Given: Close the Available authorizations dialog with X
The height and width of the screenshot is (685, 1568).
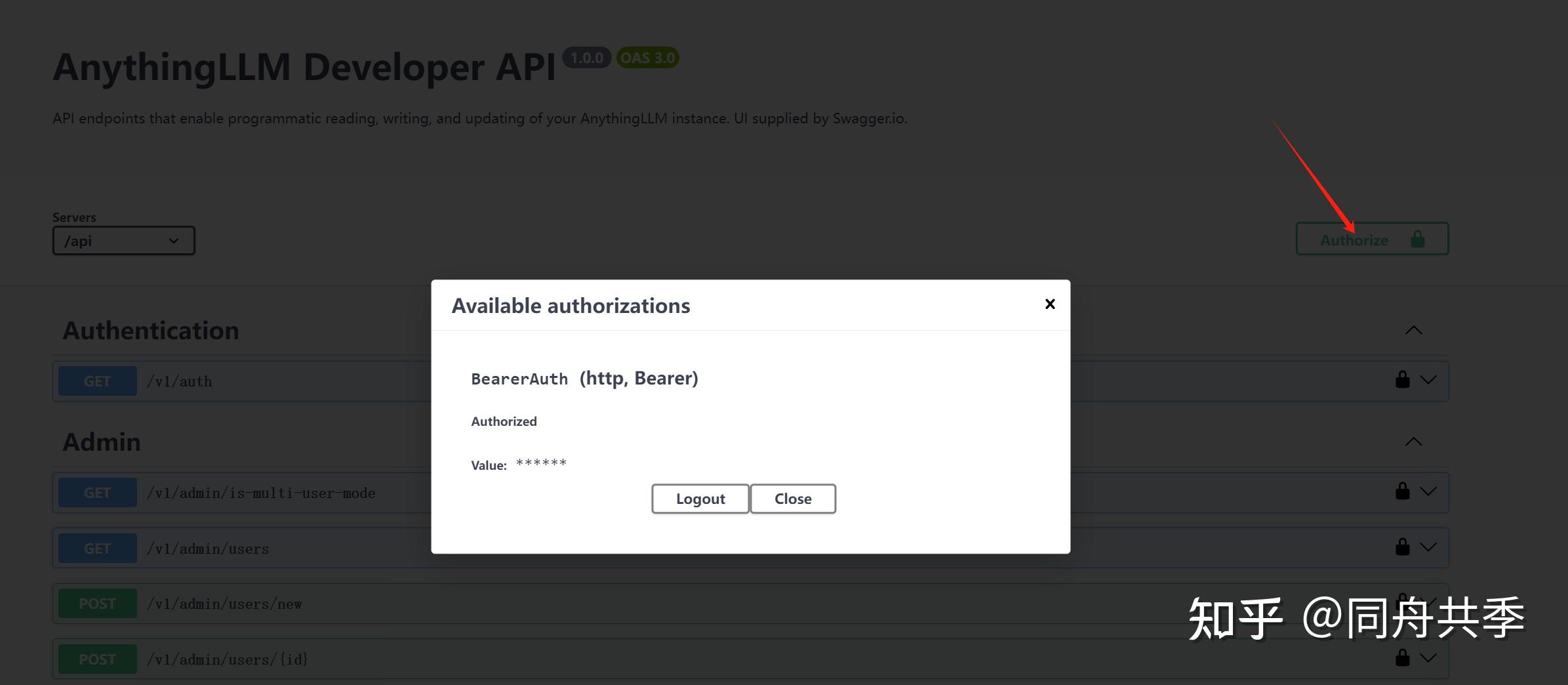Looking at the screenshot, I should (1050, 304).
